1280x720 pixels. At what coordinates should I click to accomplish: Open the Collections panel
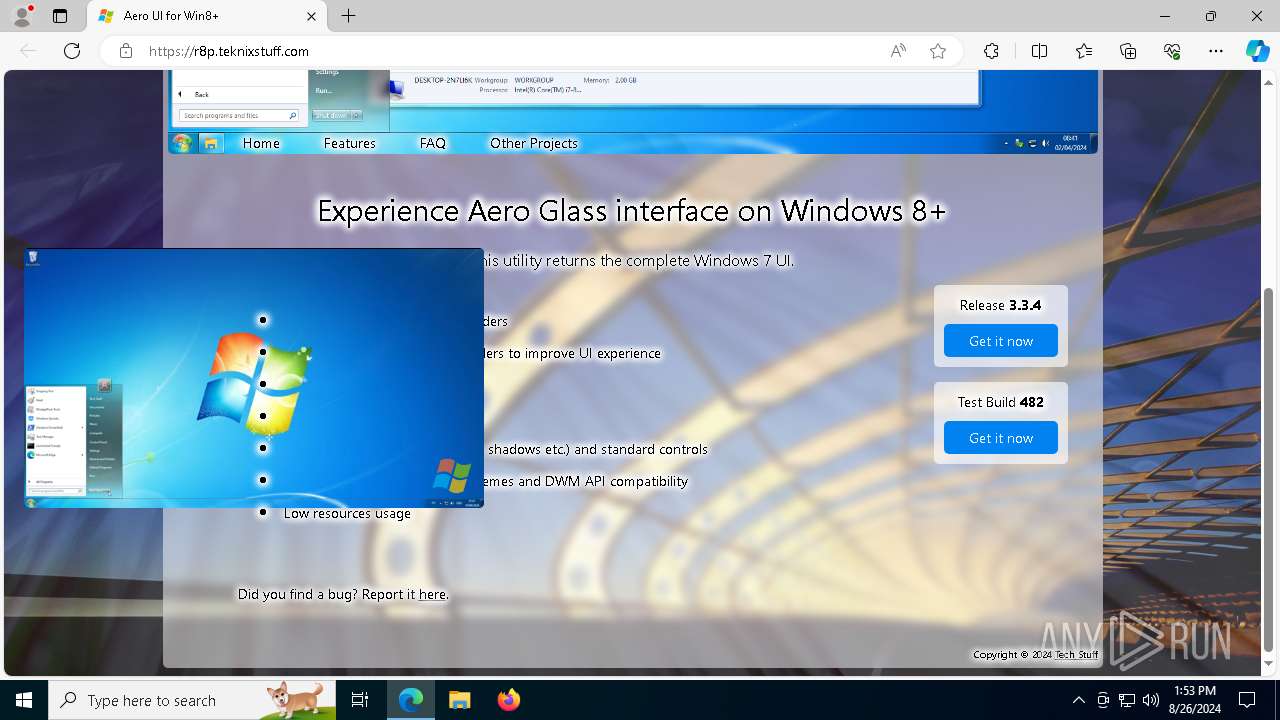click(x=1128, y=51)
